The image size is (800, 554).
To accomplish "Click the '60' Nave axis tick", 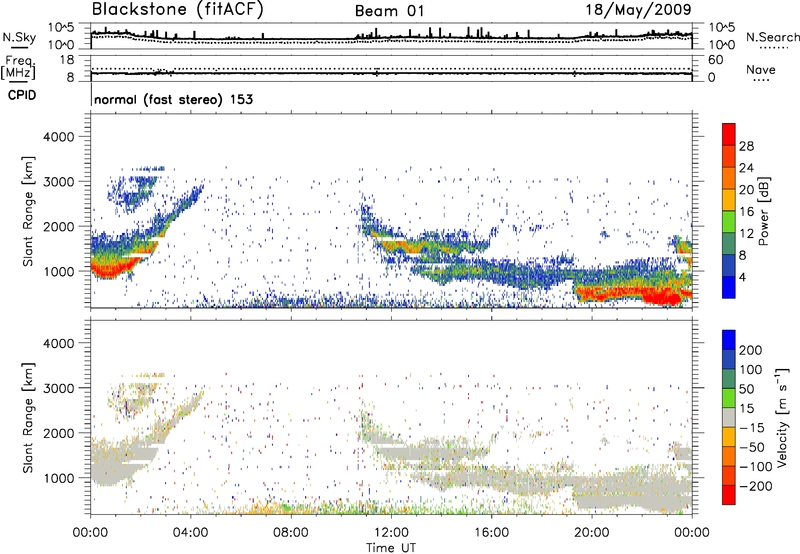I will point(716,60).
